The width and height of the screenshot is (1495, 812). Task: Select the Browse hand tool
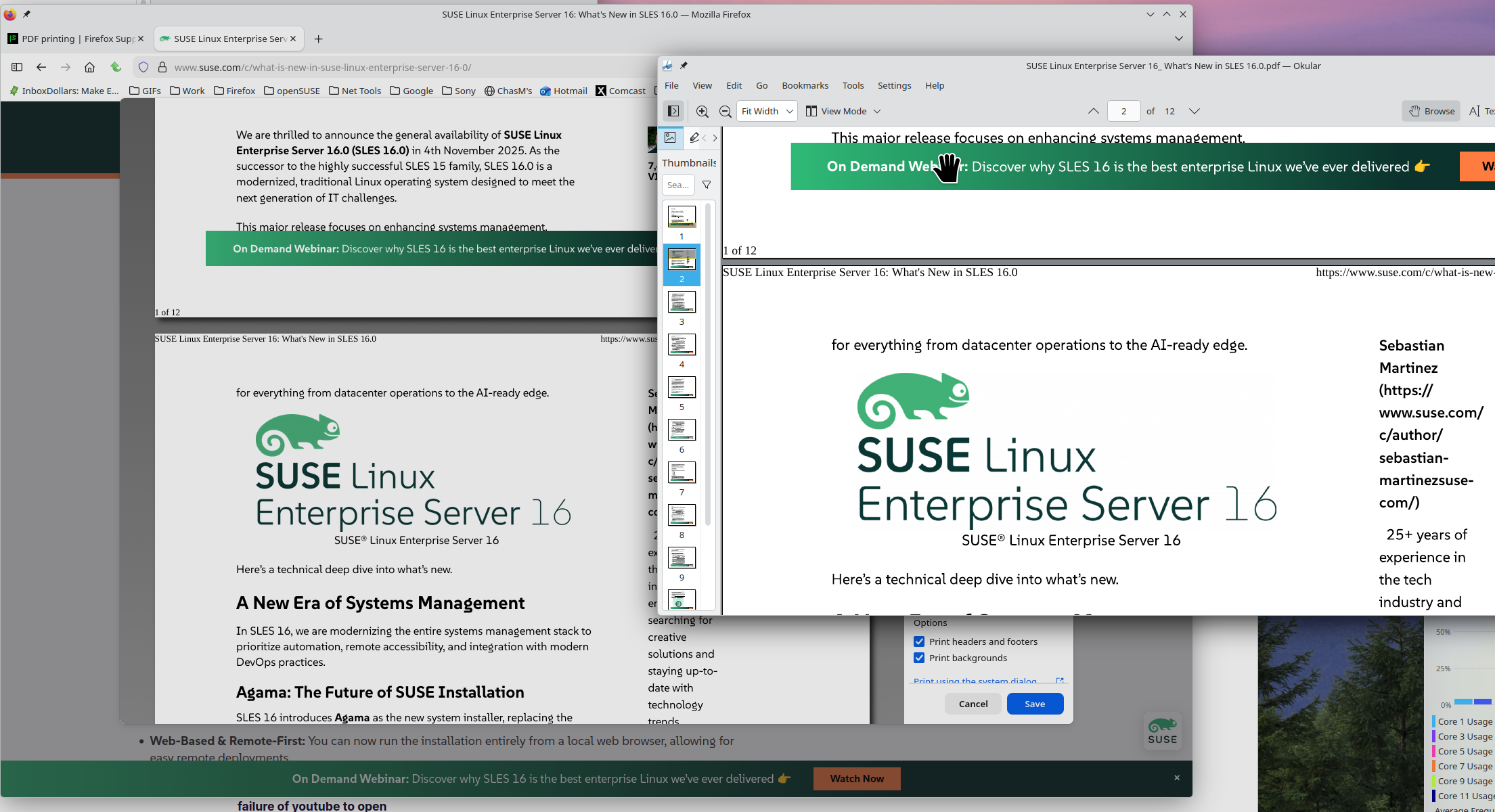[x=1431, y=111]
